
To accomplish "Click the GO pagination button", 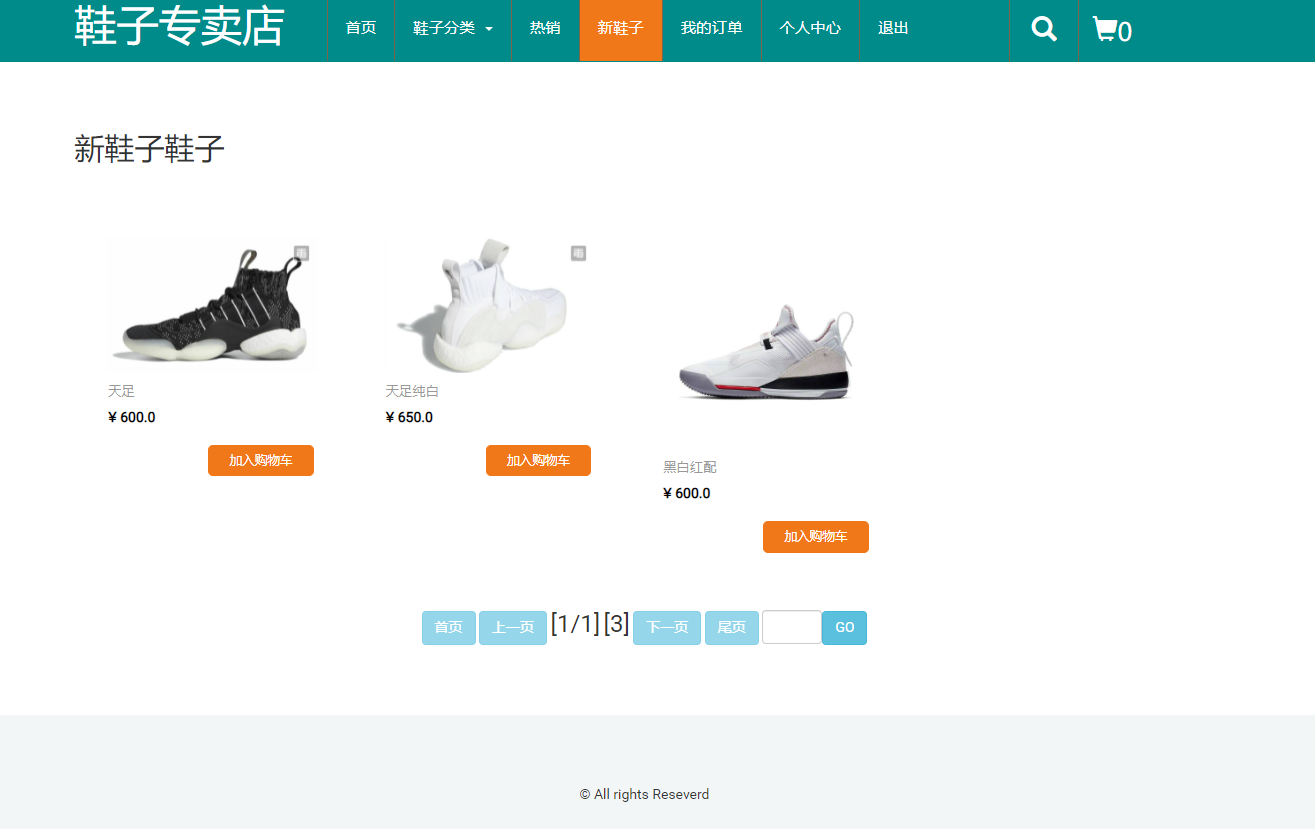I will point(845,628).
